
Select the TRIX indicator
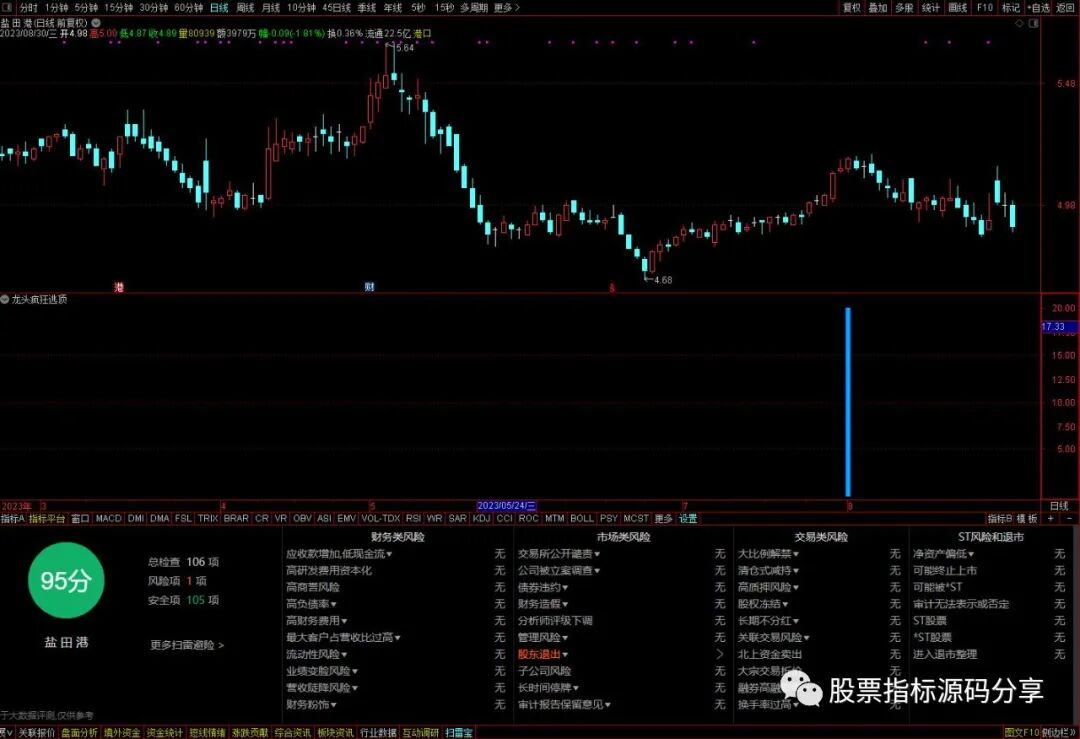click(207, 519)
